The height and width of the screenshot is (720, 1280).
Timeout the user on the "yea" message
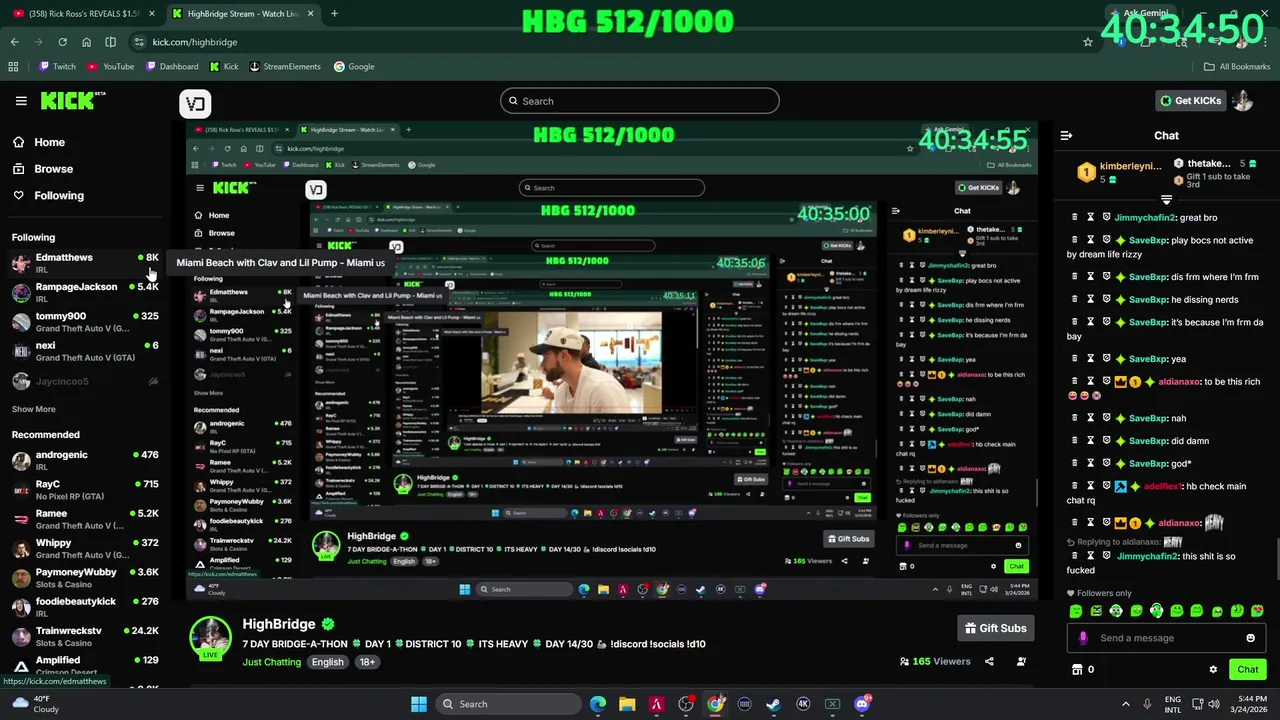tap(1091, 359)
